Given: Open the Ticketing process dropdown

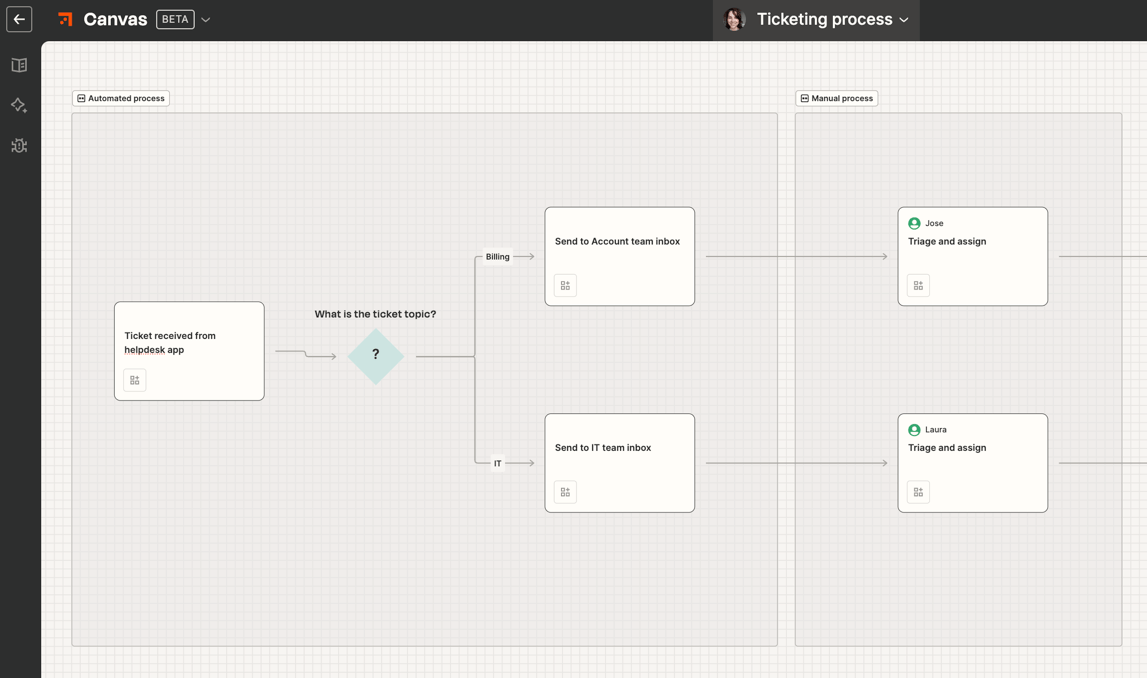Looking at the screenshot, I should point(905,19).
